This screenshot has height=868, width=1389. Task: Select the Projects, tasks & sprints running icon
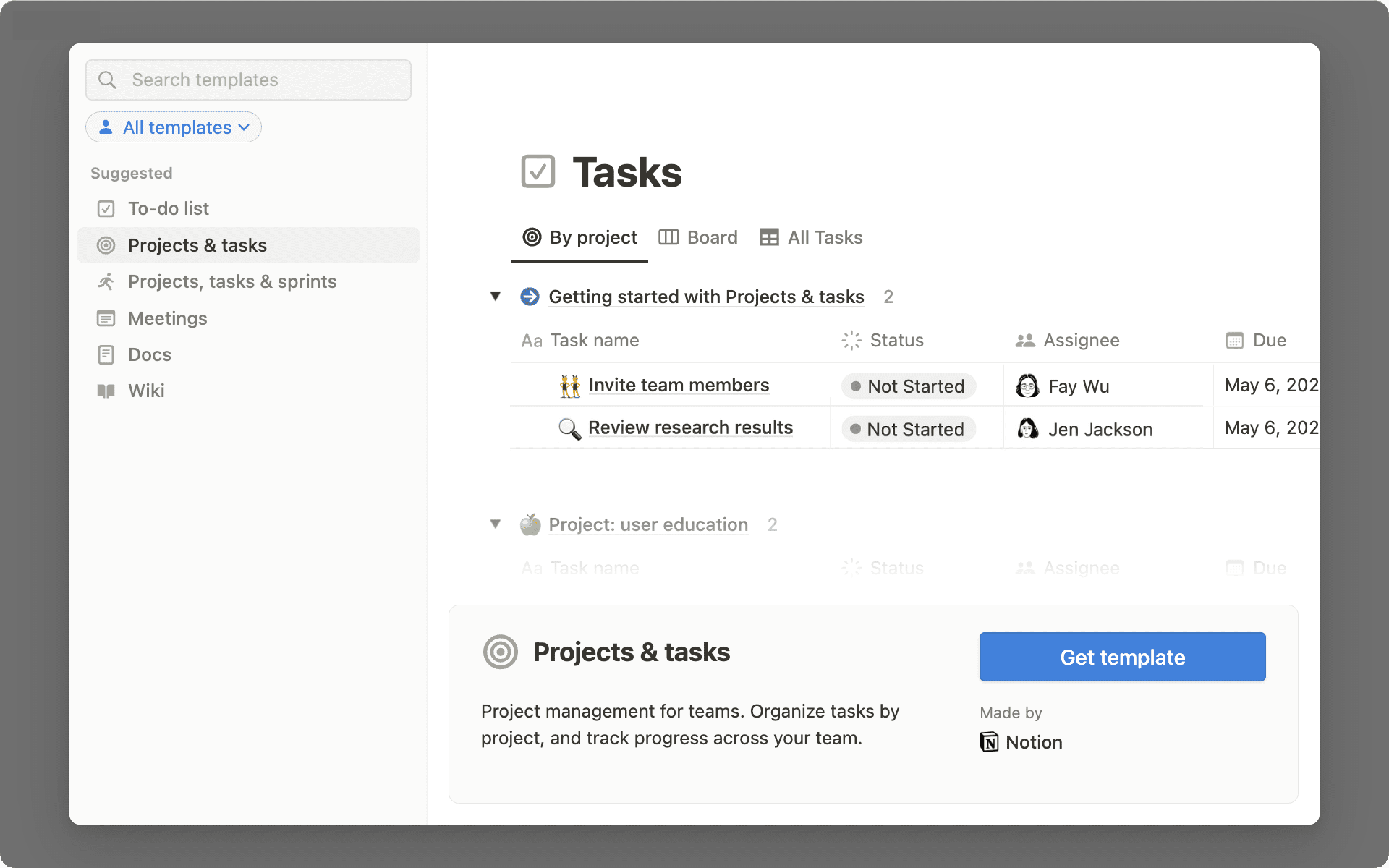pos(106,281)
